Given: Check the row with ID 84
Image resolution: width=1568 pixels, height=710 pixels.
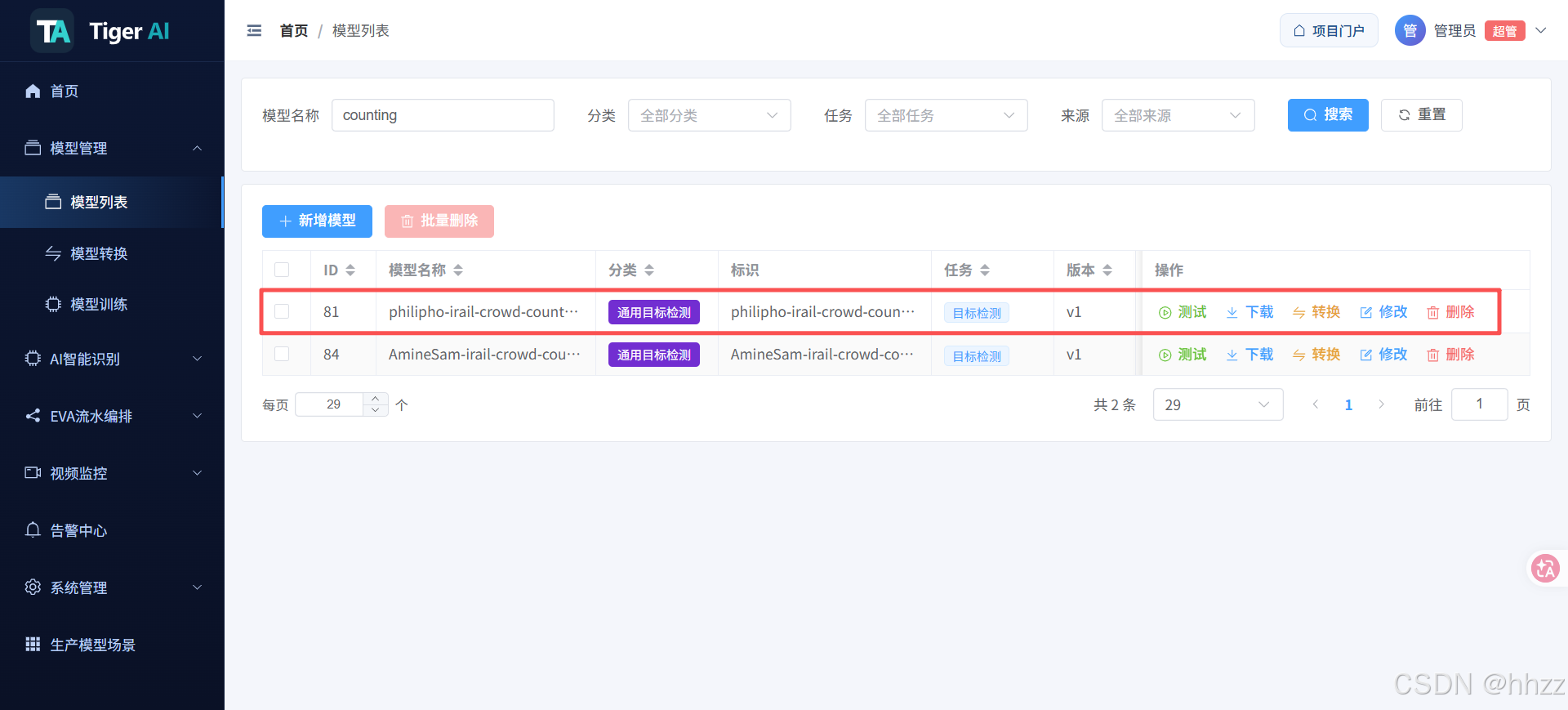Looking at the screenshot, I should [x=282, y=354].
